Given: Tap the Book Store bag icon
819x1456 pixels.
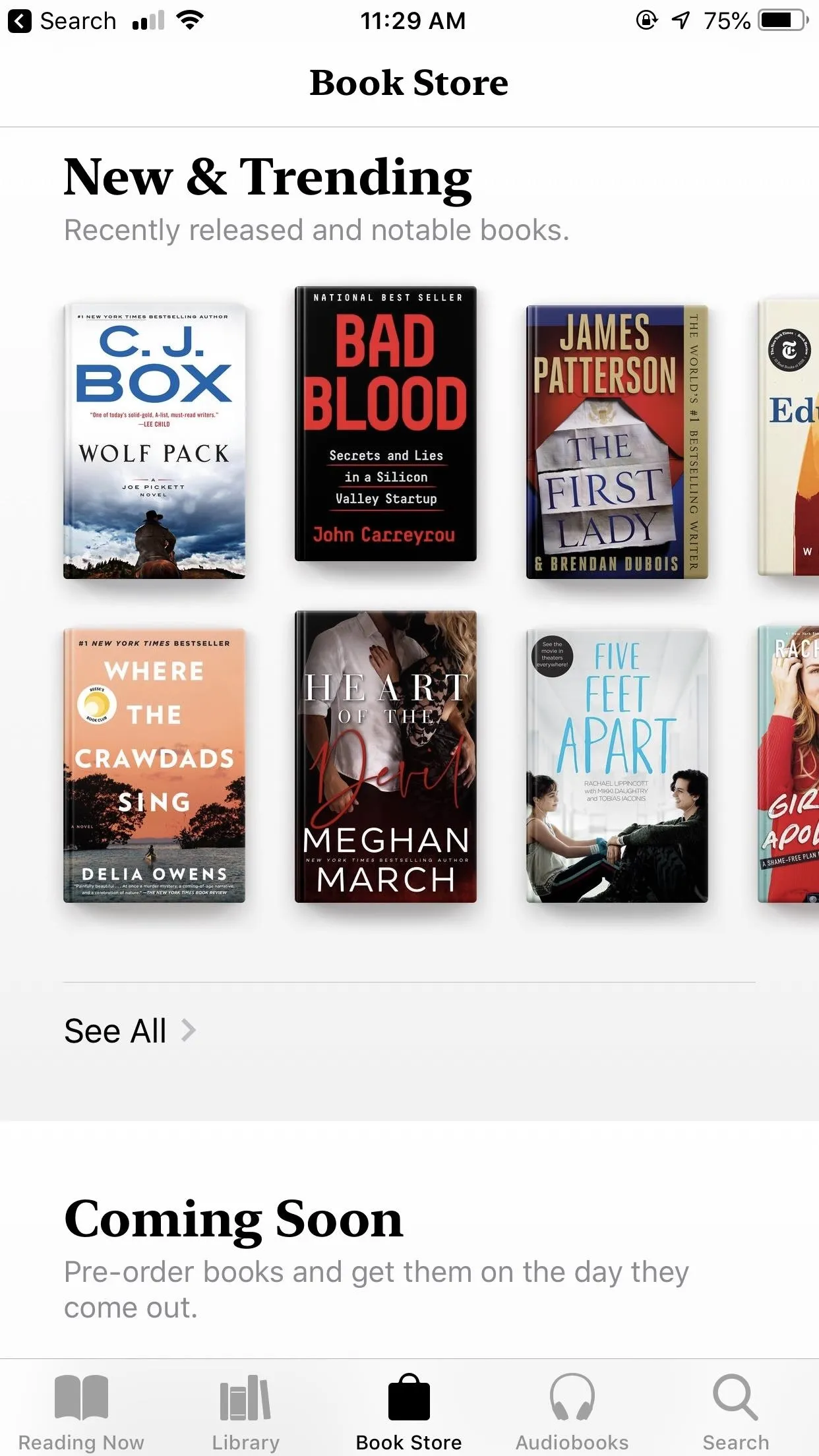Looking at the screenshot, I should click(409, 1397).
